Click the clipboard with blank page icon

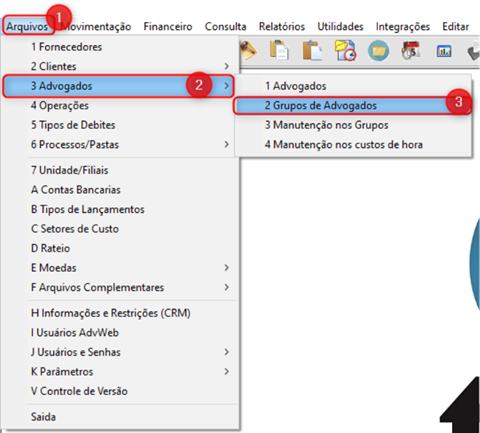[x=312, y=51]
